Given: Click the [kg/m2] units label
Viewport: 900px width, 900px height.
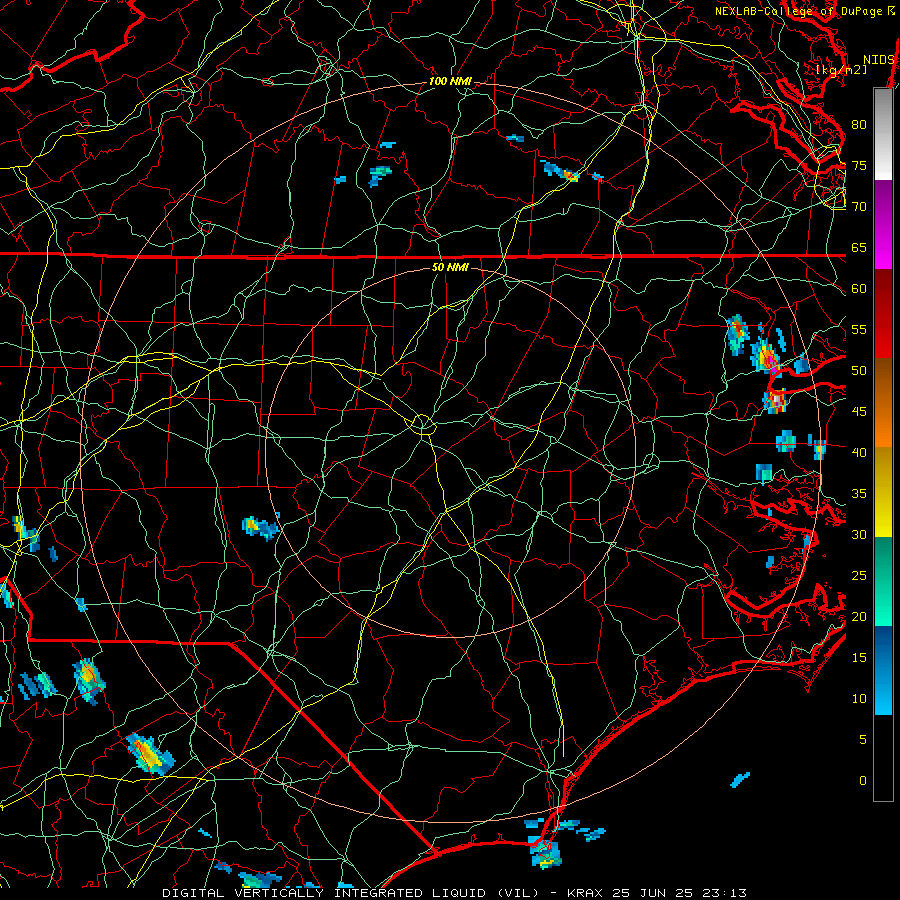Looking at the screenshot, I should click(841, 70).
